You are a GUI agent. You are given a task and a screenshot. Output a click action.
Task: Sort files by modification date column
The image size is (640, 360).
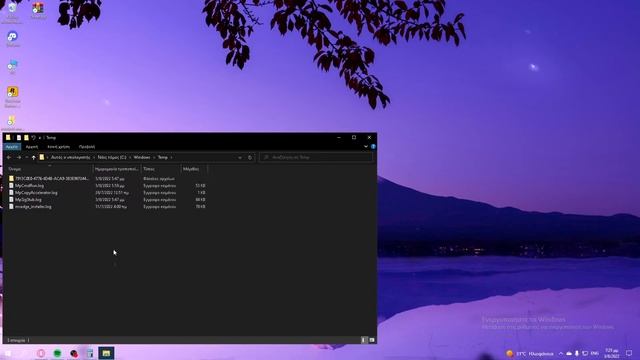coord(117,169)
